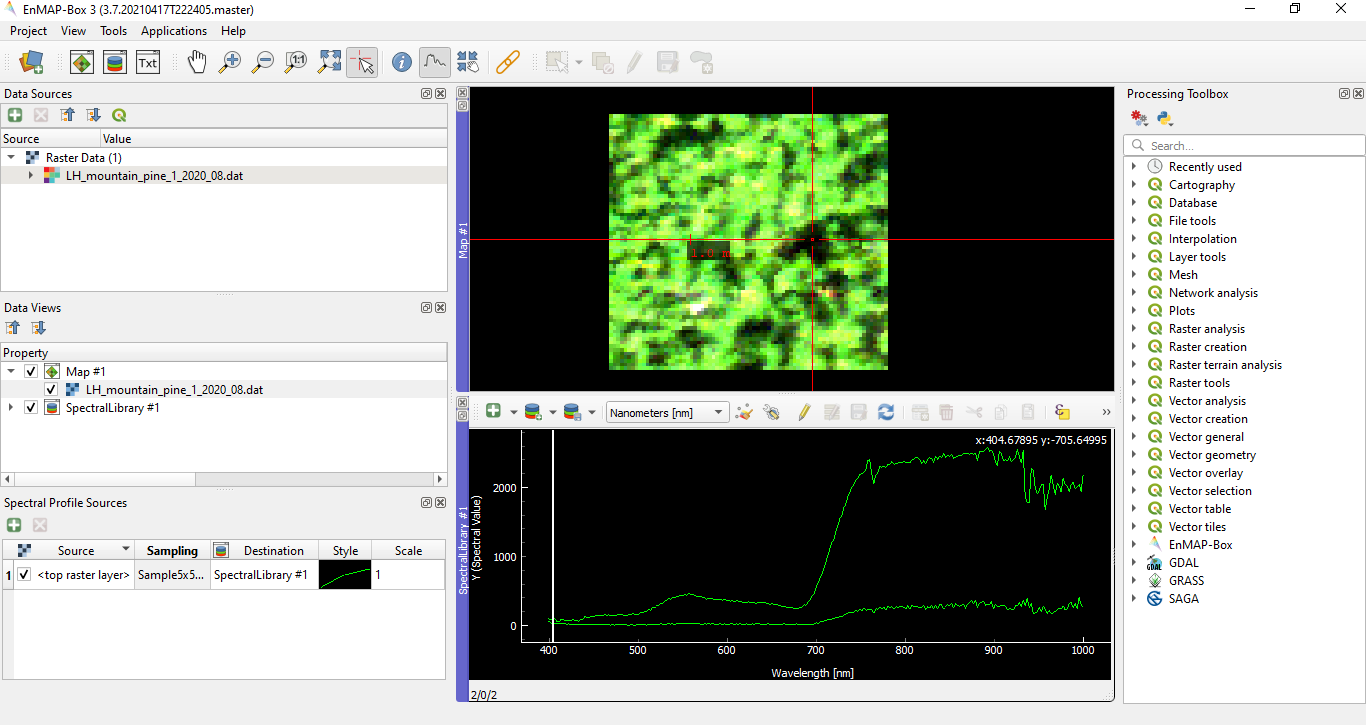Uncheck visibility of LH_mountain_pine_1_2020_08.dat layer
This screenshot has height=725, width=1366.
click(50, 389)
